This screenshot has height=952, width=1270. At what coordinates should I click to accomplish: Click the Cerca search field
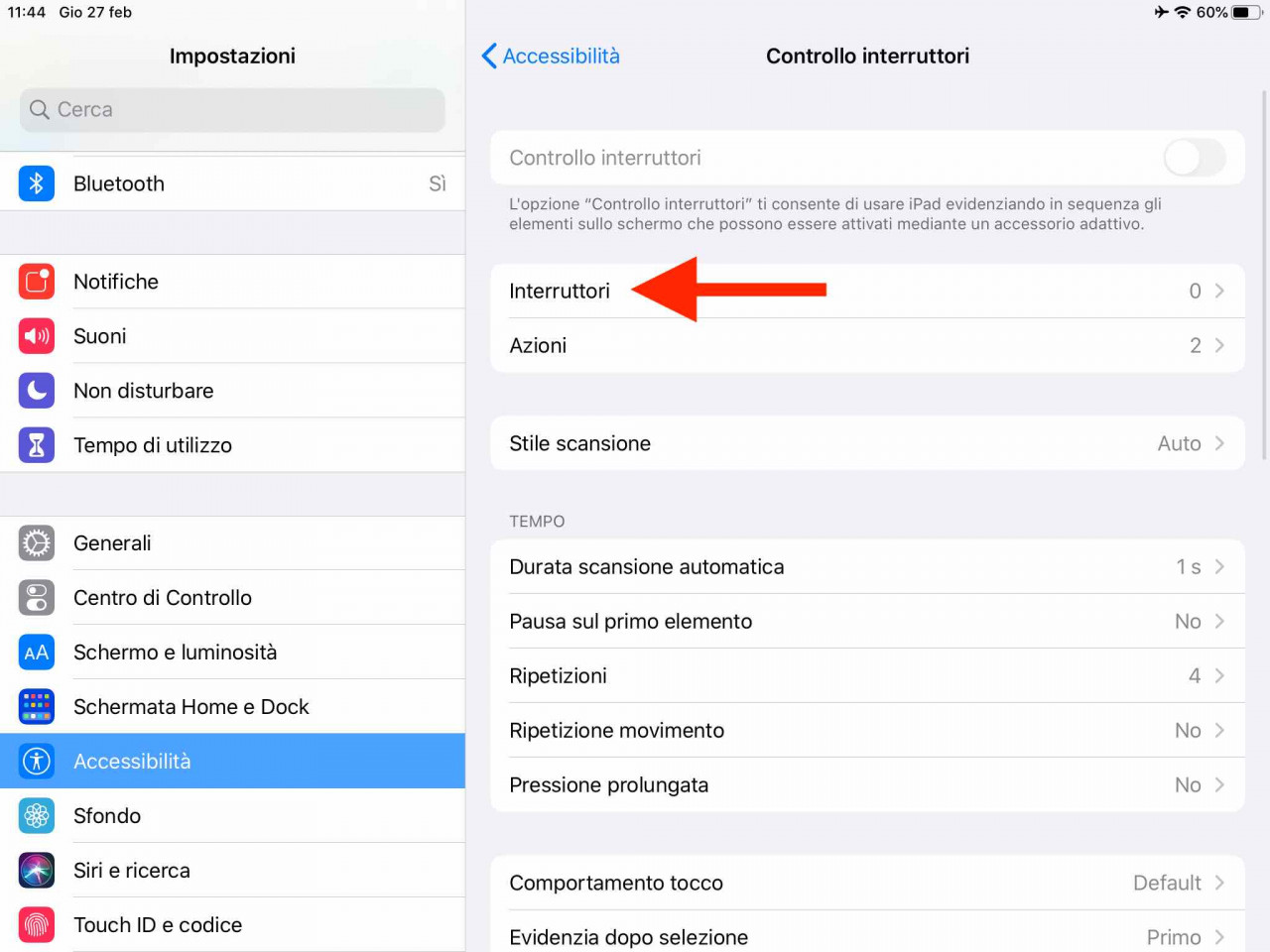pyautogui.click(x=232, y=110)
